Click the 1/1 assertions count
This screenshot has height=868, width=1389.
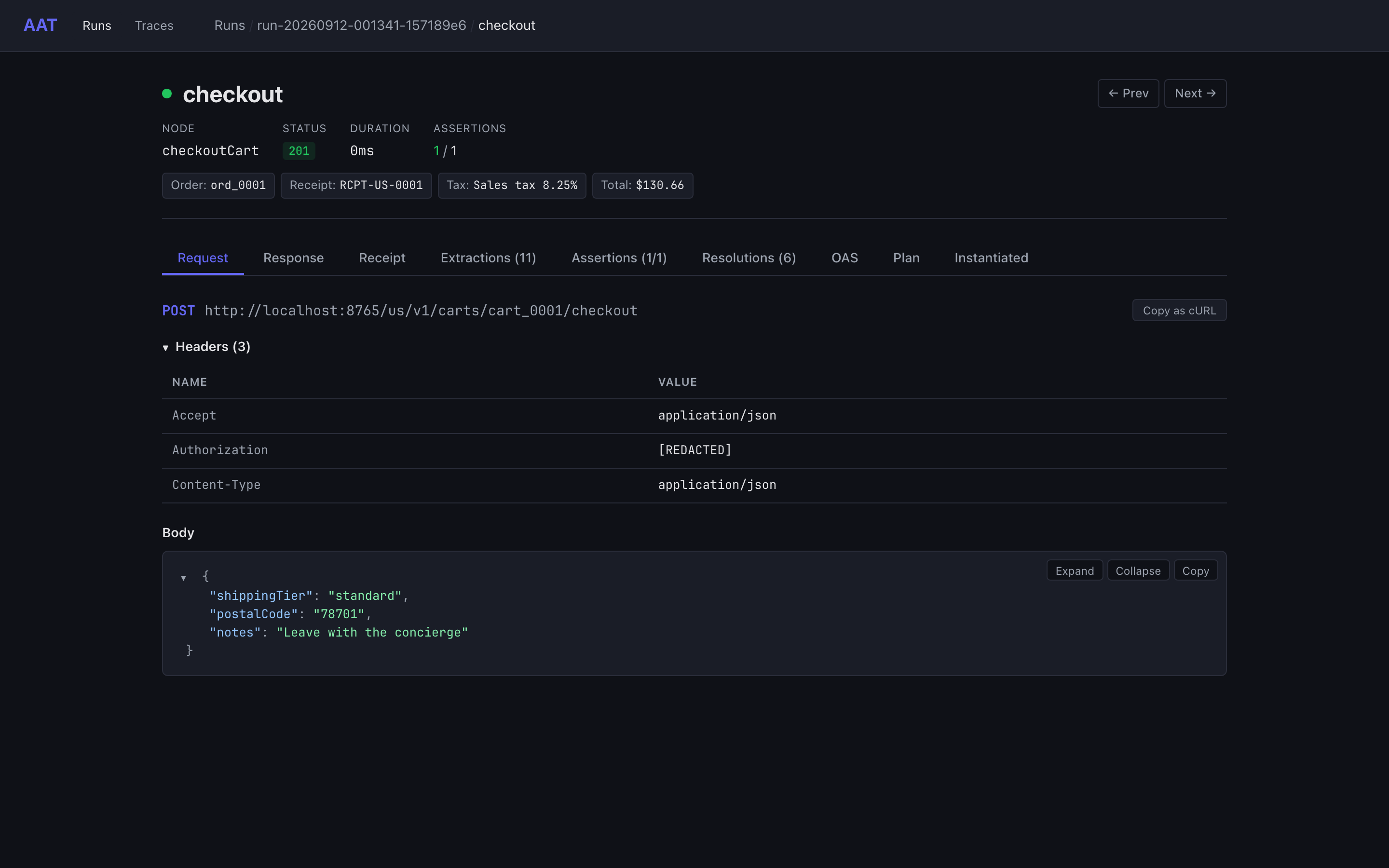coord(446,151)
